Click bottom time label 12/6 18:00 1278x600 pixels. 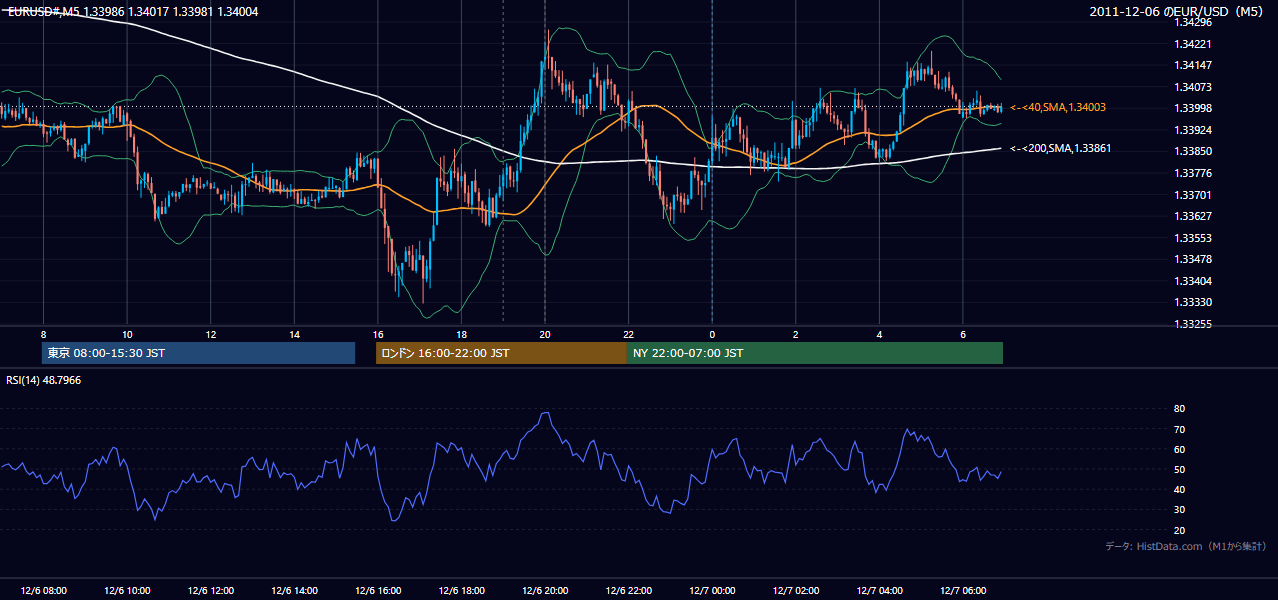click(x=461, y=591)
